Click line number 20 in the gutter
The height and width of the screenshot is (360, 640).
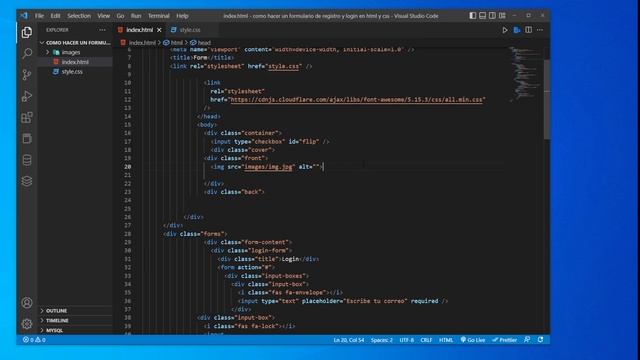[128, 167]
